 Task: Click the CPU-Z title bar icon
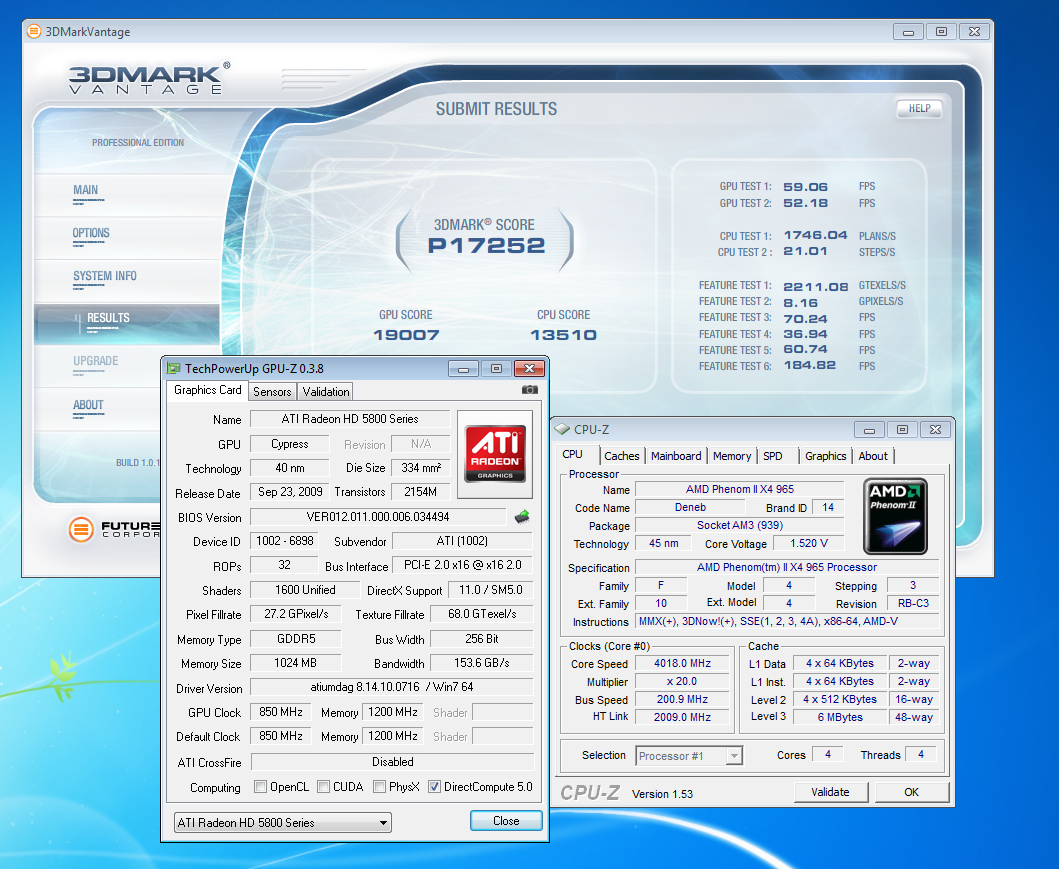[x=562, y=429]
